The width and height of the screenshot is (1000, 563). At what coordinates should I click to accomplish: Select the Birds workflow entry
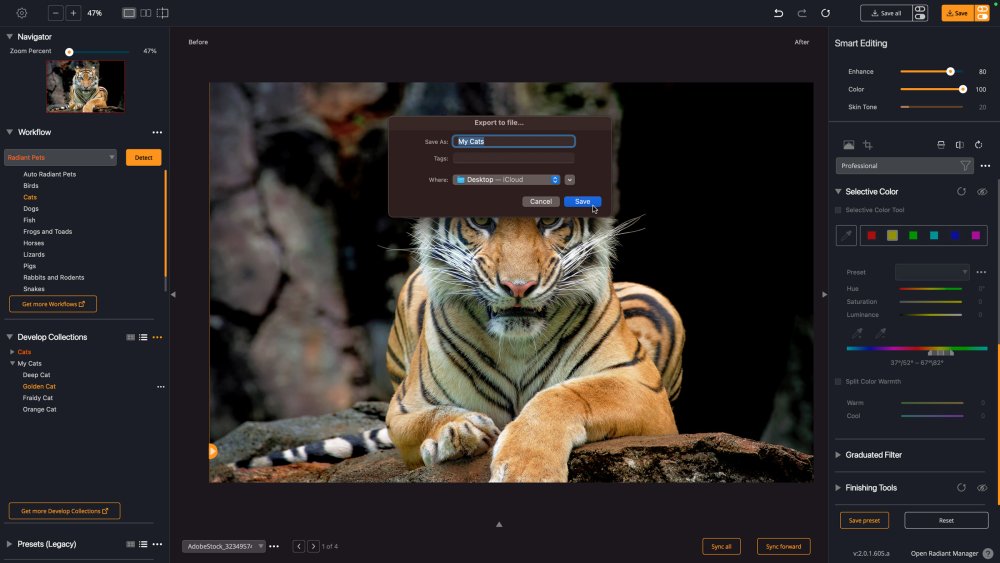[31, 186]
